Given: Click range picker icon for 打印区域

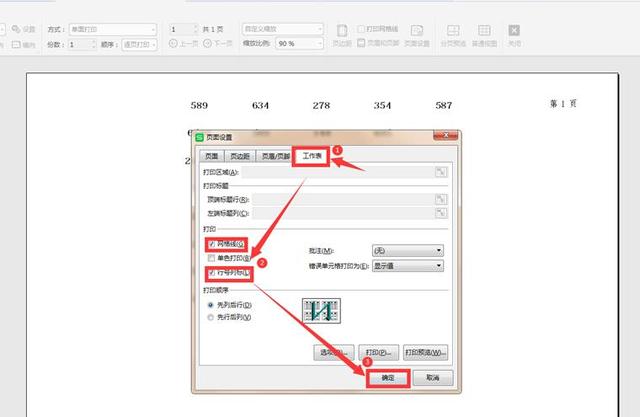Looking at the screenshot, I should (441, 172).
